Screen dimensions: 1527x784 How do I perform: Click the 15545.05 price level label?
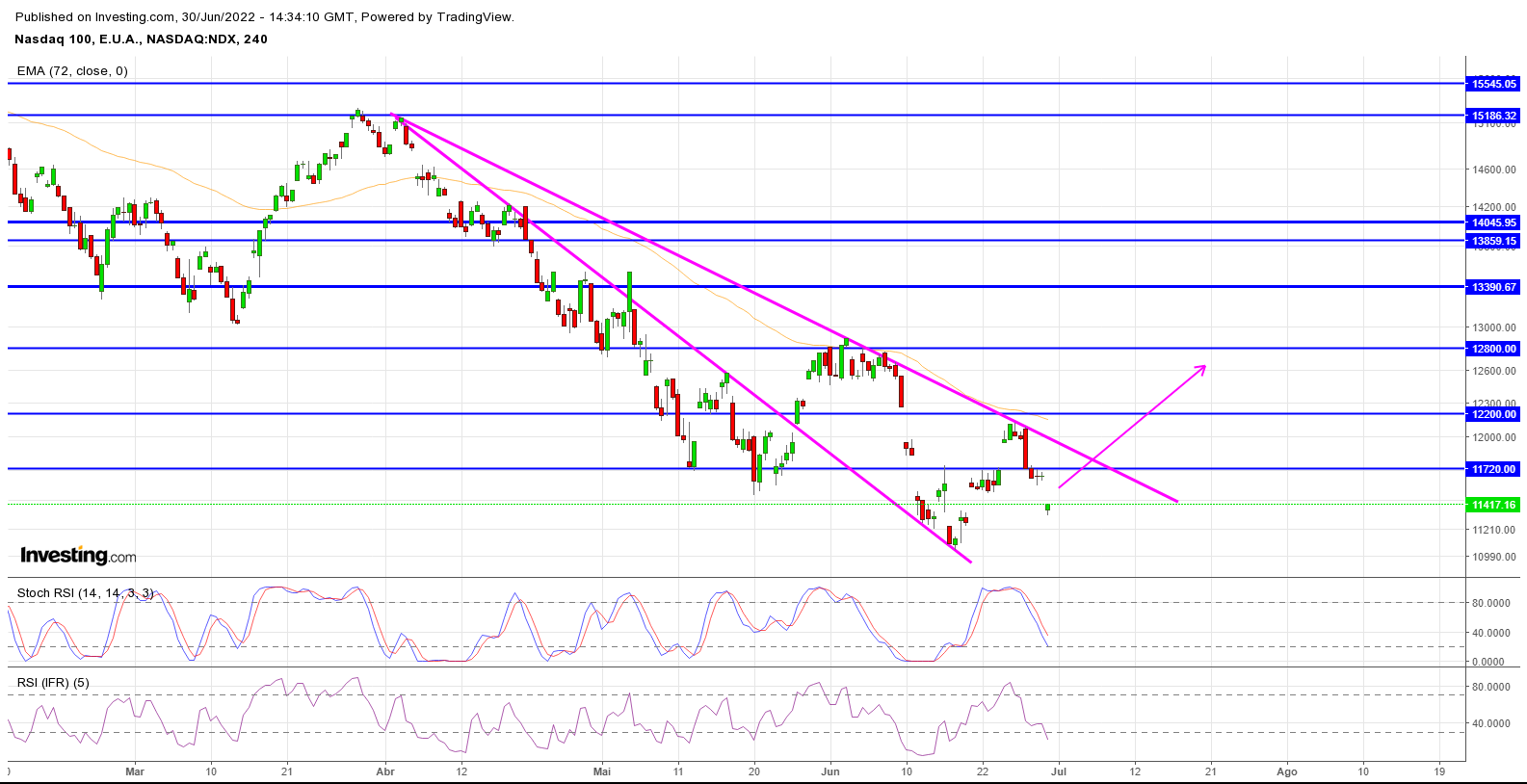coord(1493,84)
